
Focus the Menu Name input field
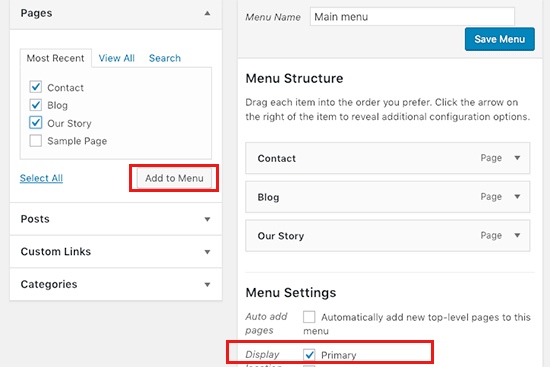[x=412, y=17]
